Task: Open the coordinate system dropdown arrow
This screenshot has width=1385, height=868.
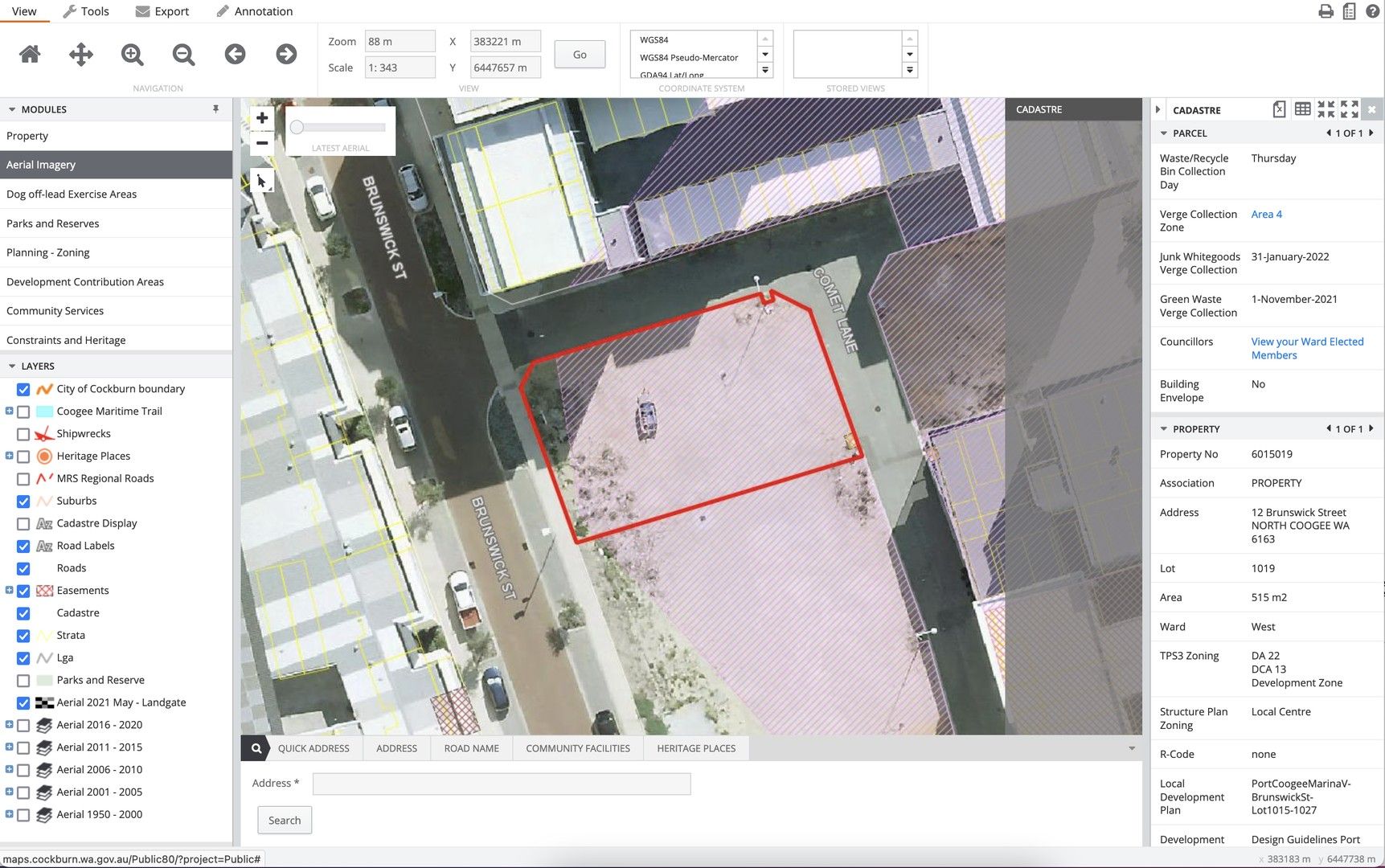Action: coord(764,55)
